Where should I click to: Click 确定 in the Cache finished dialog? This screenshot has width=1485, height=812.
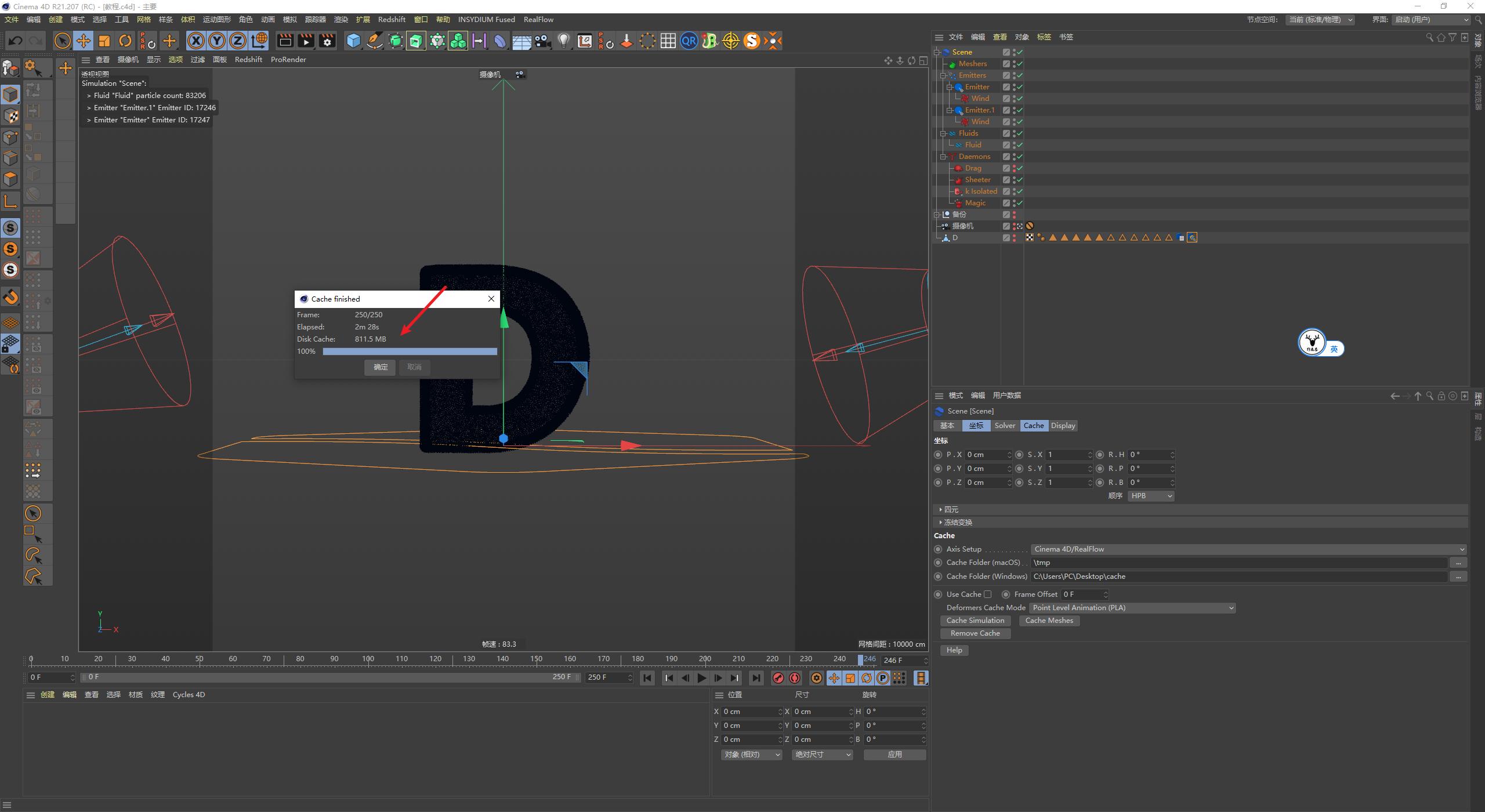pyautogui.click(x=379, y=367)
